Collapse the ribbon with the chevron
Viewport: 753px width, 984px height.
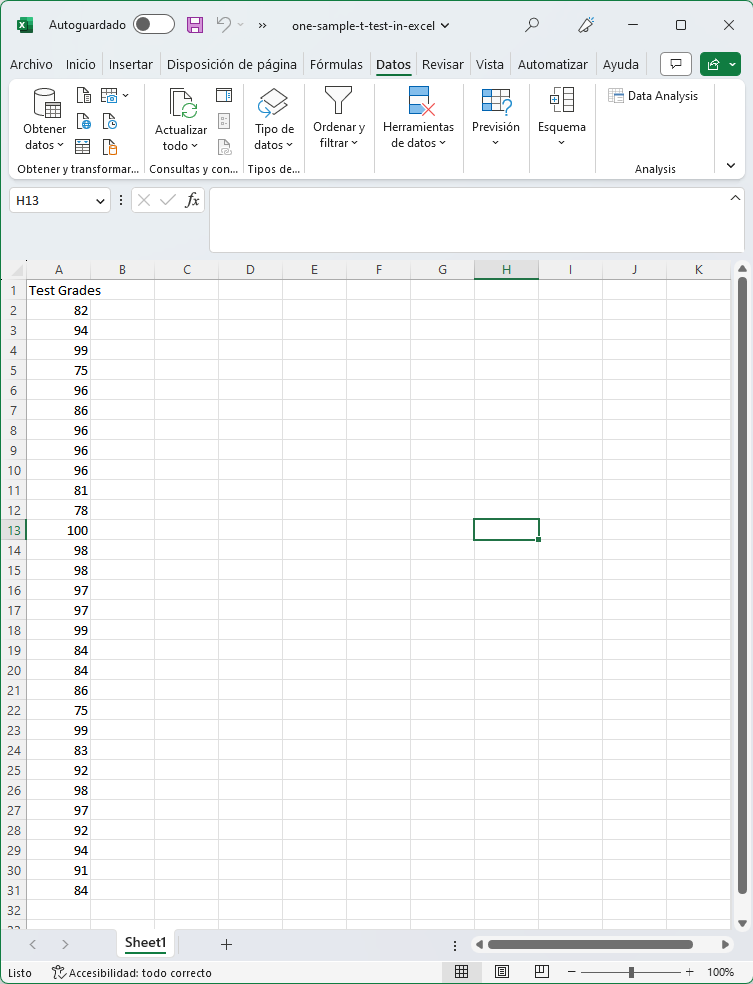click(731, 166)
